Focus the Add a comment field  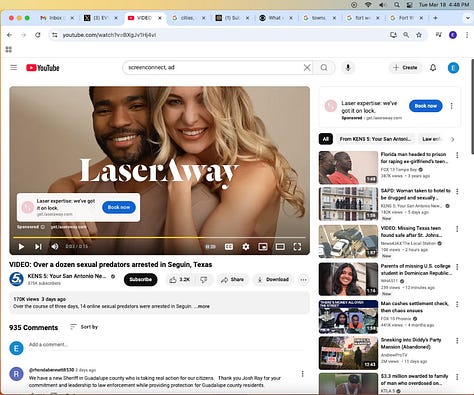166,345
